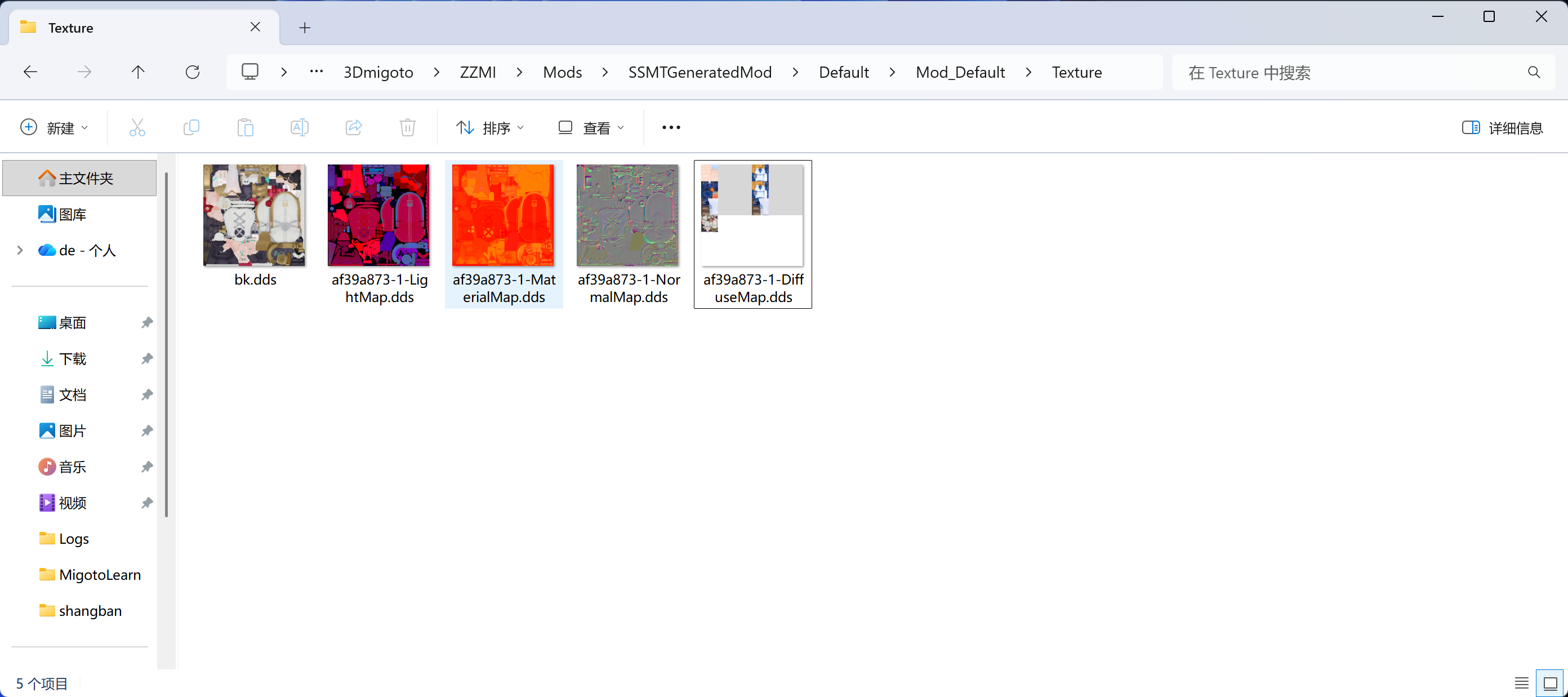1568x697 pixels.
Task: Copy the selected item
Action: [x=190, y=127]
